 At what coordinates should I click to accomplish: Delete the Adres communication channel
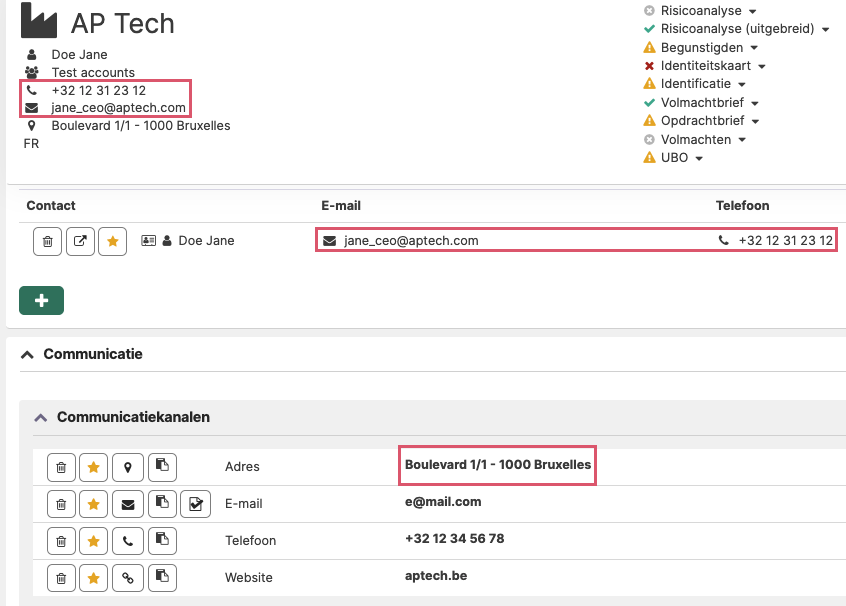62,467
